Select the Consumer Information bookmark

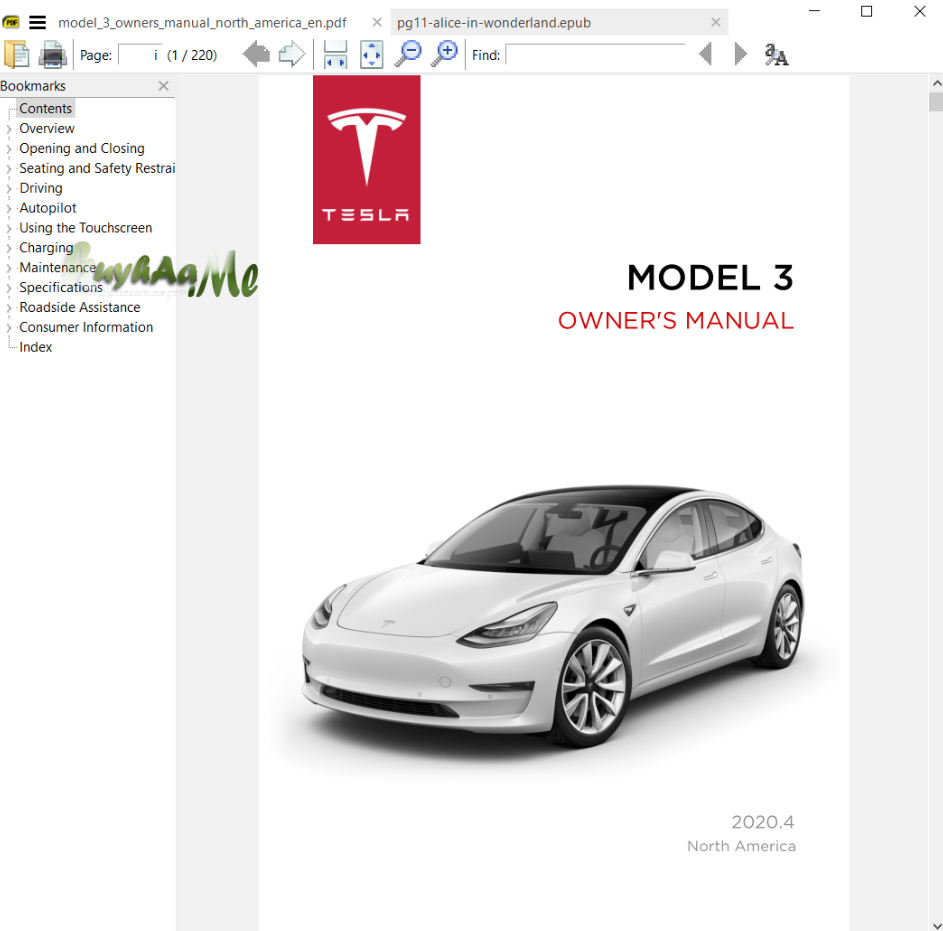coord(86,327)
